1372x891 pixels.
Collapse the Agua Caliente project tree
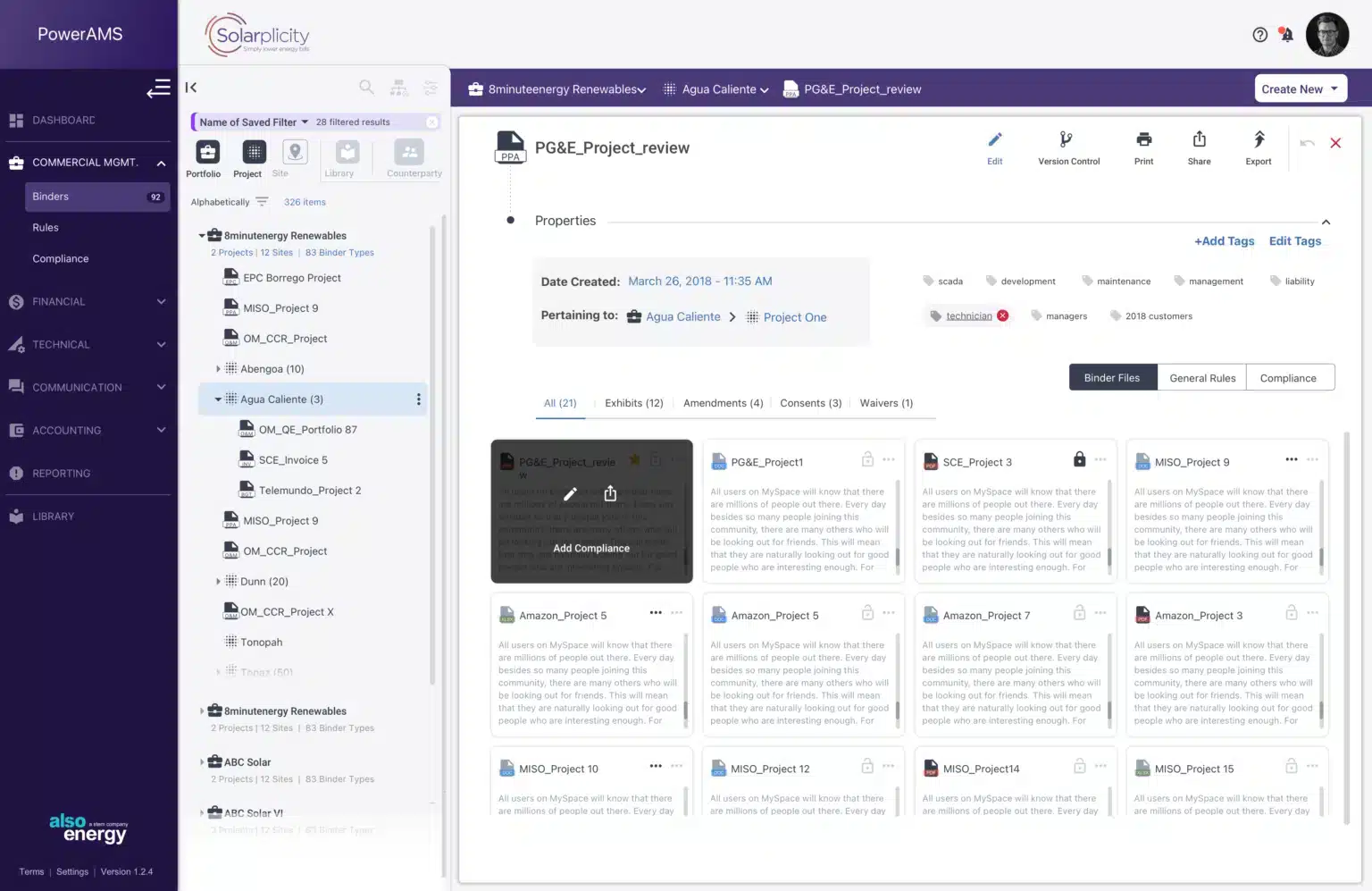click(x=217, y=399)
